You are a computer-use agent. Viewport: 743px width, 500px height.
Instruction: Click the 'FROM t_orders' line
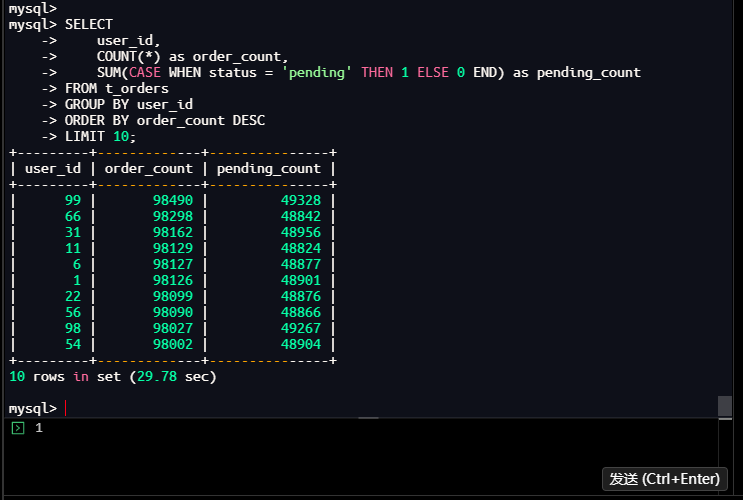point(117,89)
